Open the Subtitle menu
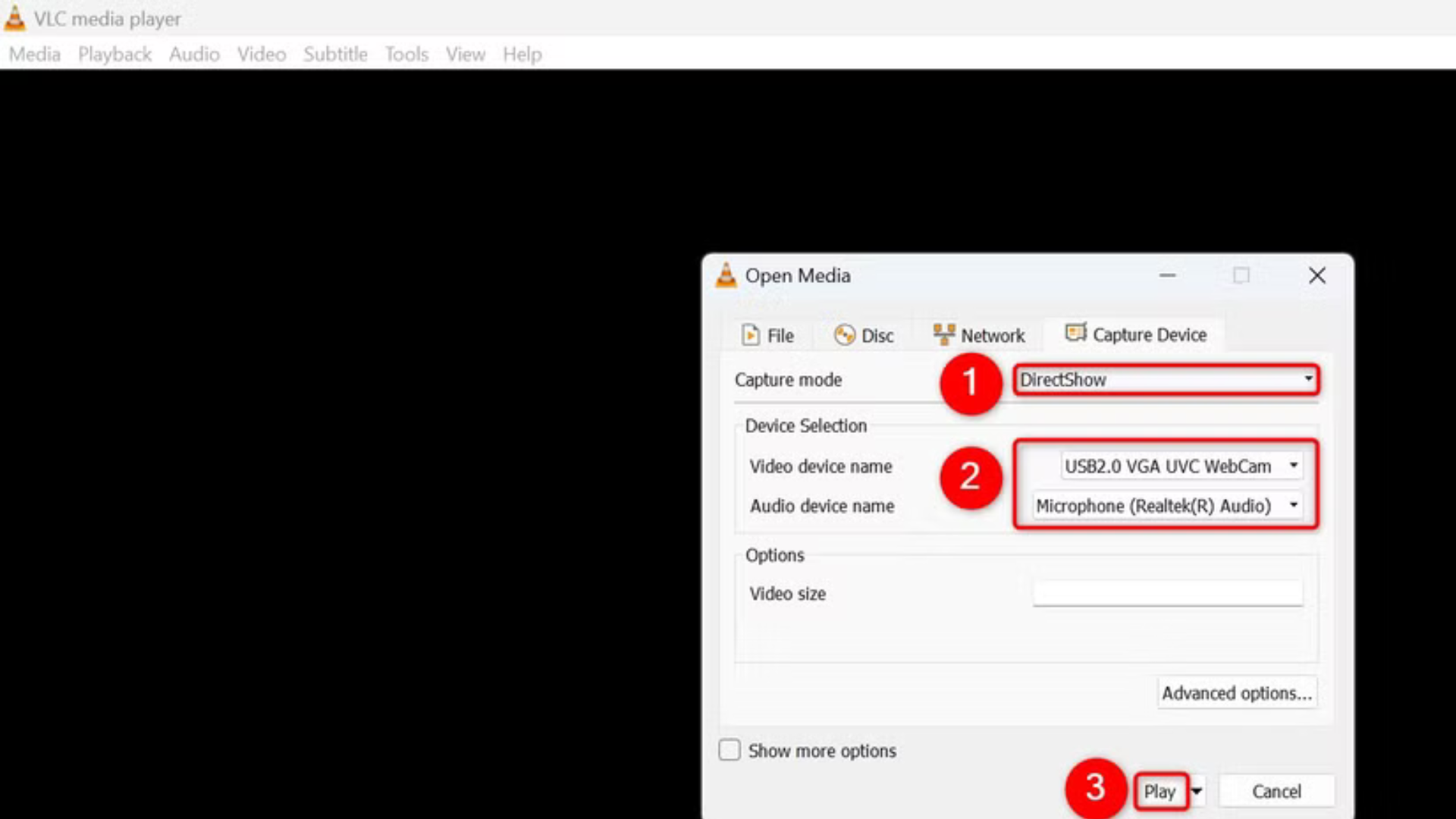The width and height of the screenshot is (1456, 819). 335,54
